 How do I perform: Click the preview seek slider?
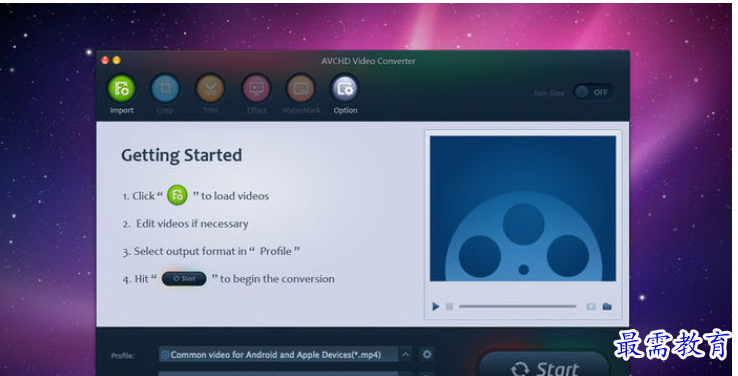click(x=518, y=306)
